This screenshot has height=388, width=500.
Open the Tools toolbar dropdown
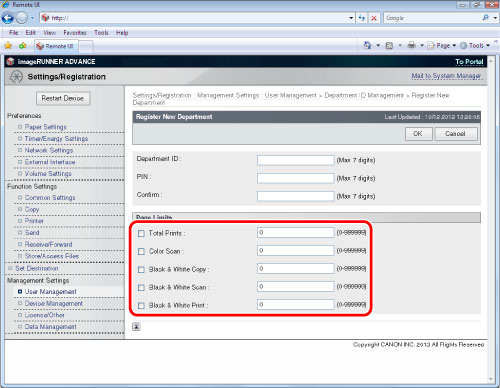(475, 45)
